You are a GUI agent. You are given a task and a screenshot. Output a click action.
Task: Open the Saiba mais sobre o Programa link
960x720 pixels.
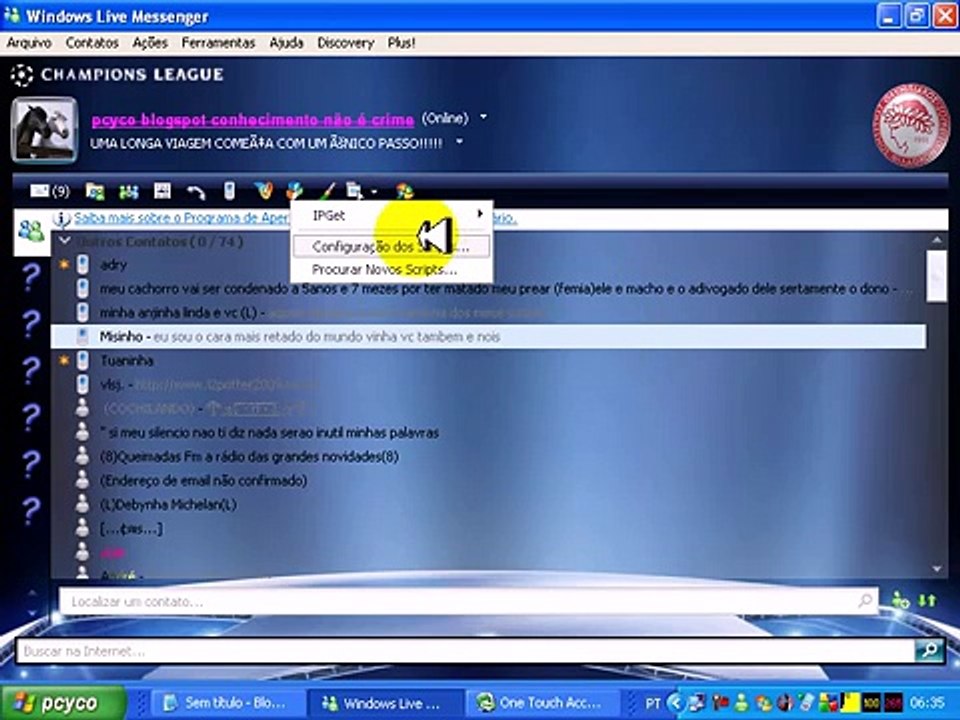(182, 218)
